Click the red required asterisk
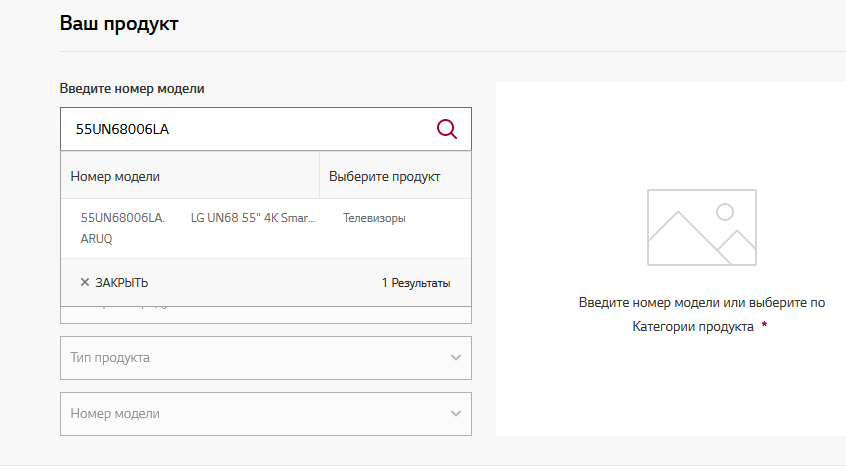 [x=764, y=326]
